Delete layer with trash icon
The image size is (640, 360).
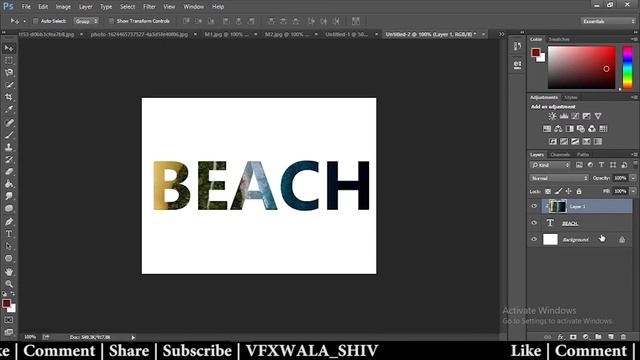tap(623, 337)
